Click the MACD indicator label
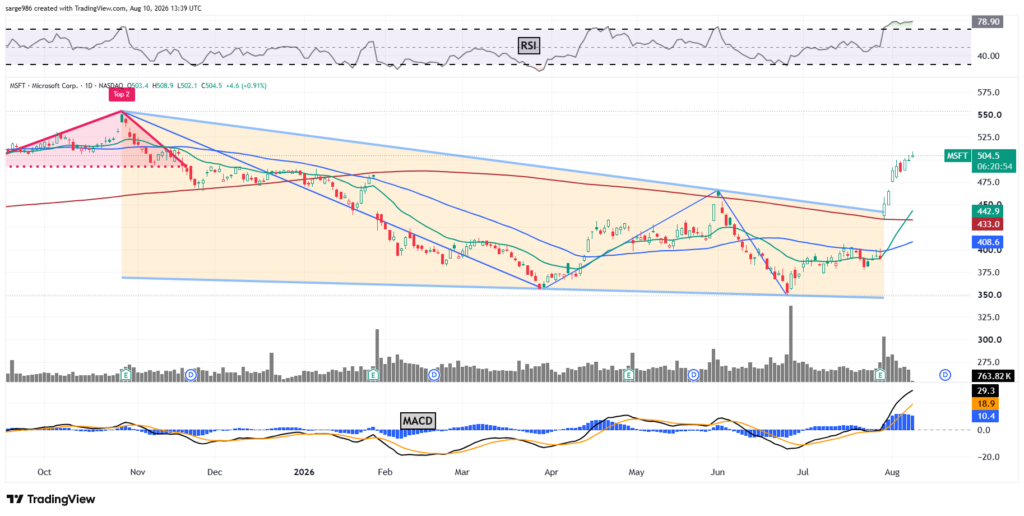 pyautogui.click(x=417, y=420)
